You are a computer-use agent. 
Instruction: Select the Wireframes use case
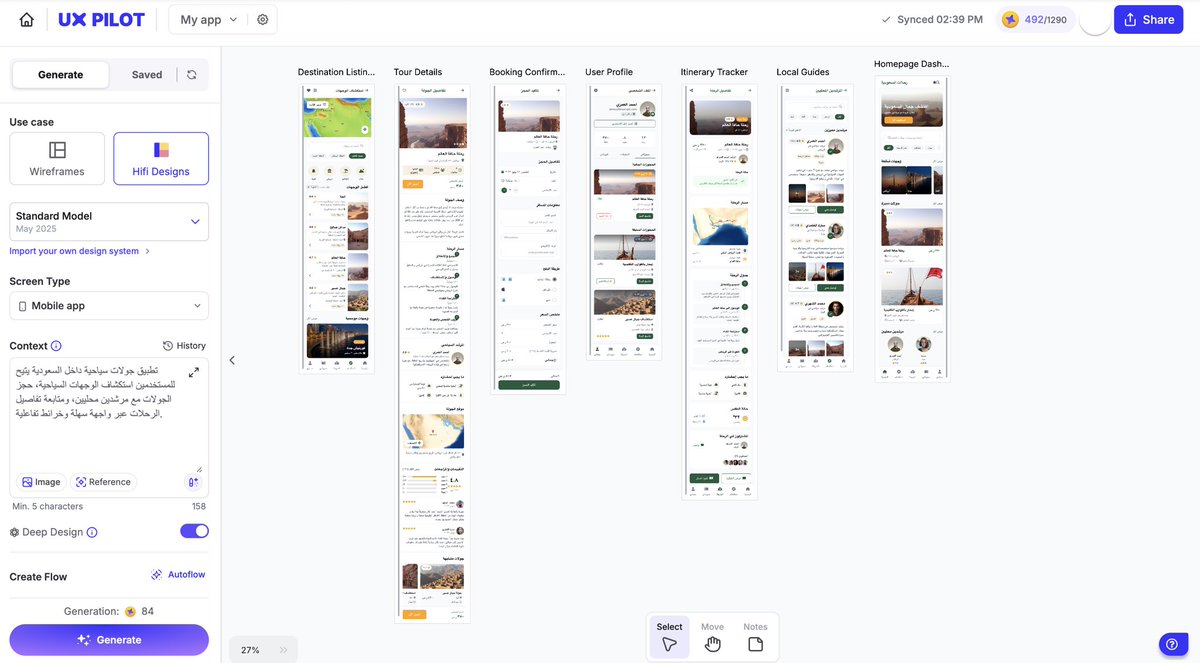pos(57,158)
